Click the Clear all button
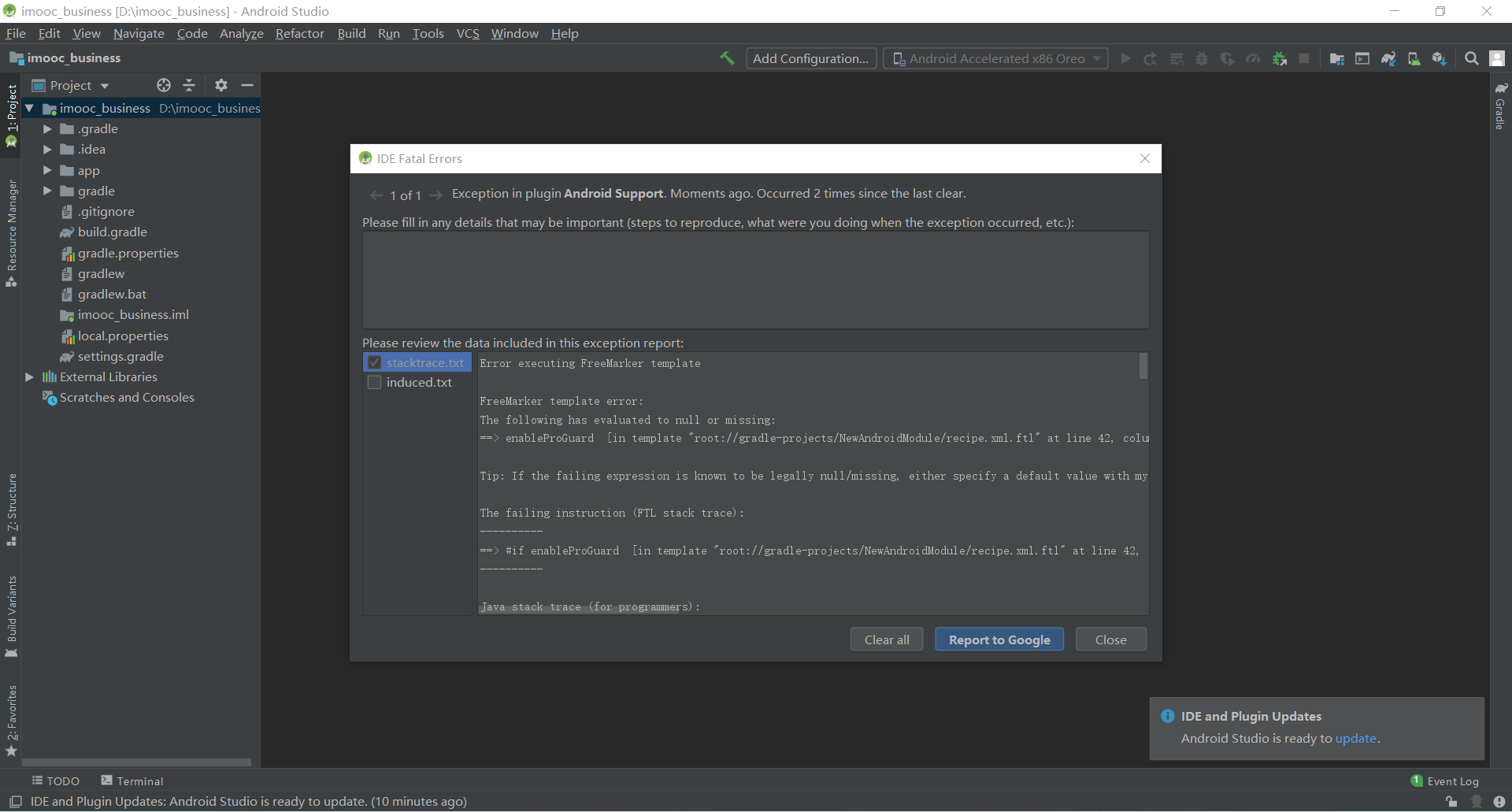 pos(887,640)
